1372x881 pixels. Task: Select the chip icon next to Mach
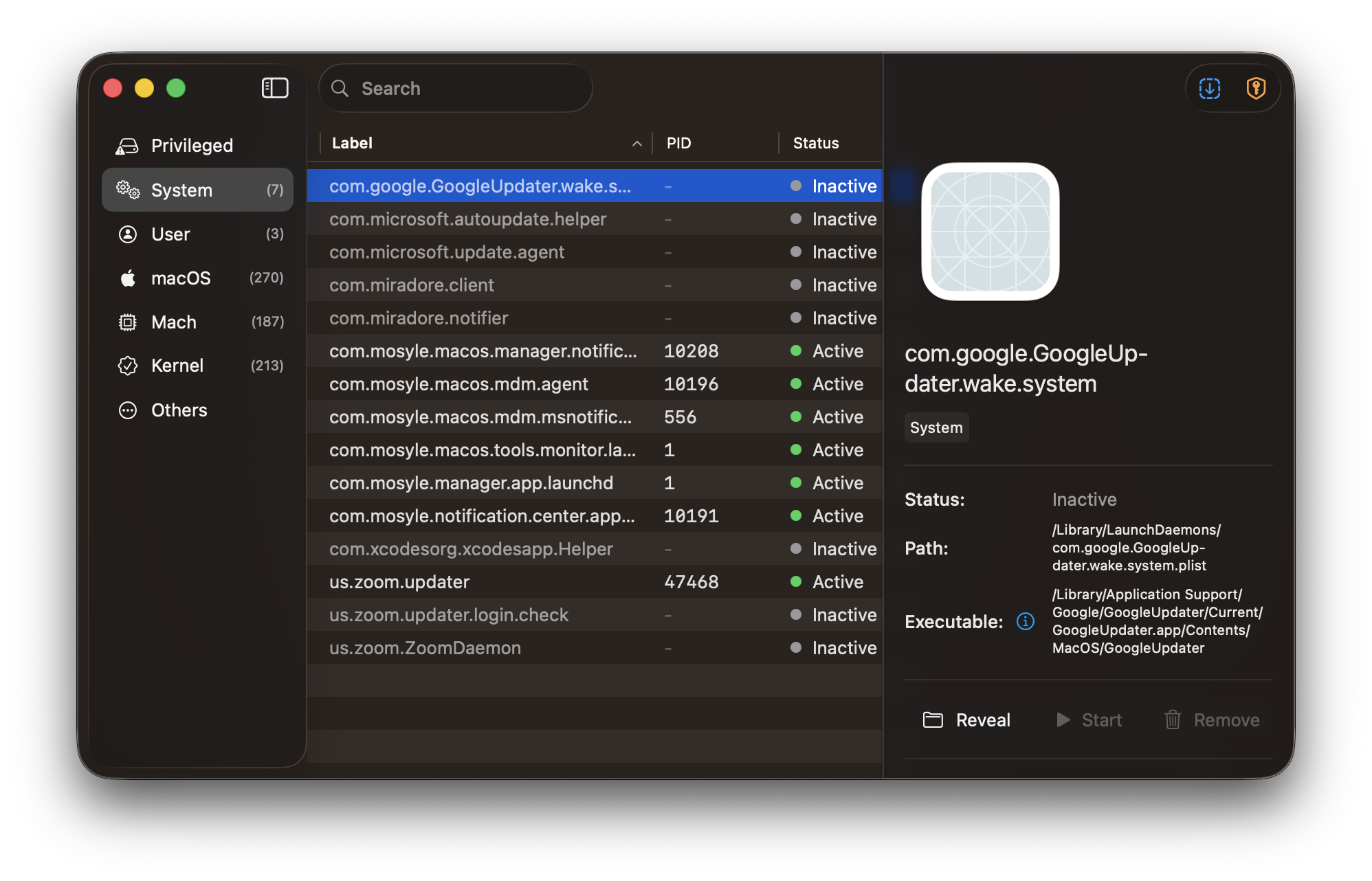tap(127, 322)
